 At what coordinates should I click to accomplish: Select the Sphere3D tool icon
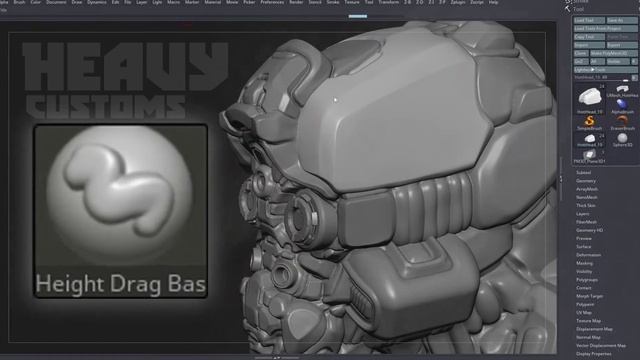(622, 138)
